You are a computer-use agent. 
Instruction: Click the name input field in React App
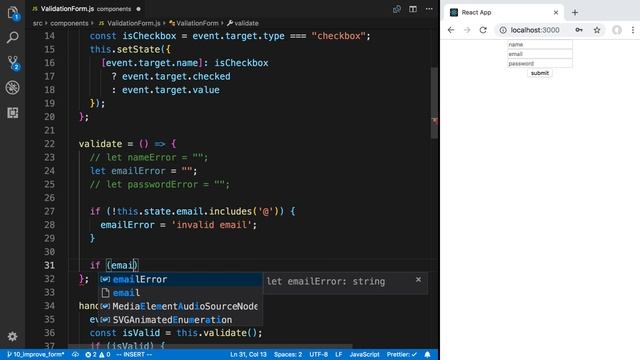540,44
